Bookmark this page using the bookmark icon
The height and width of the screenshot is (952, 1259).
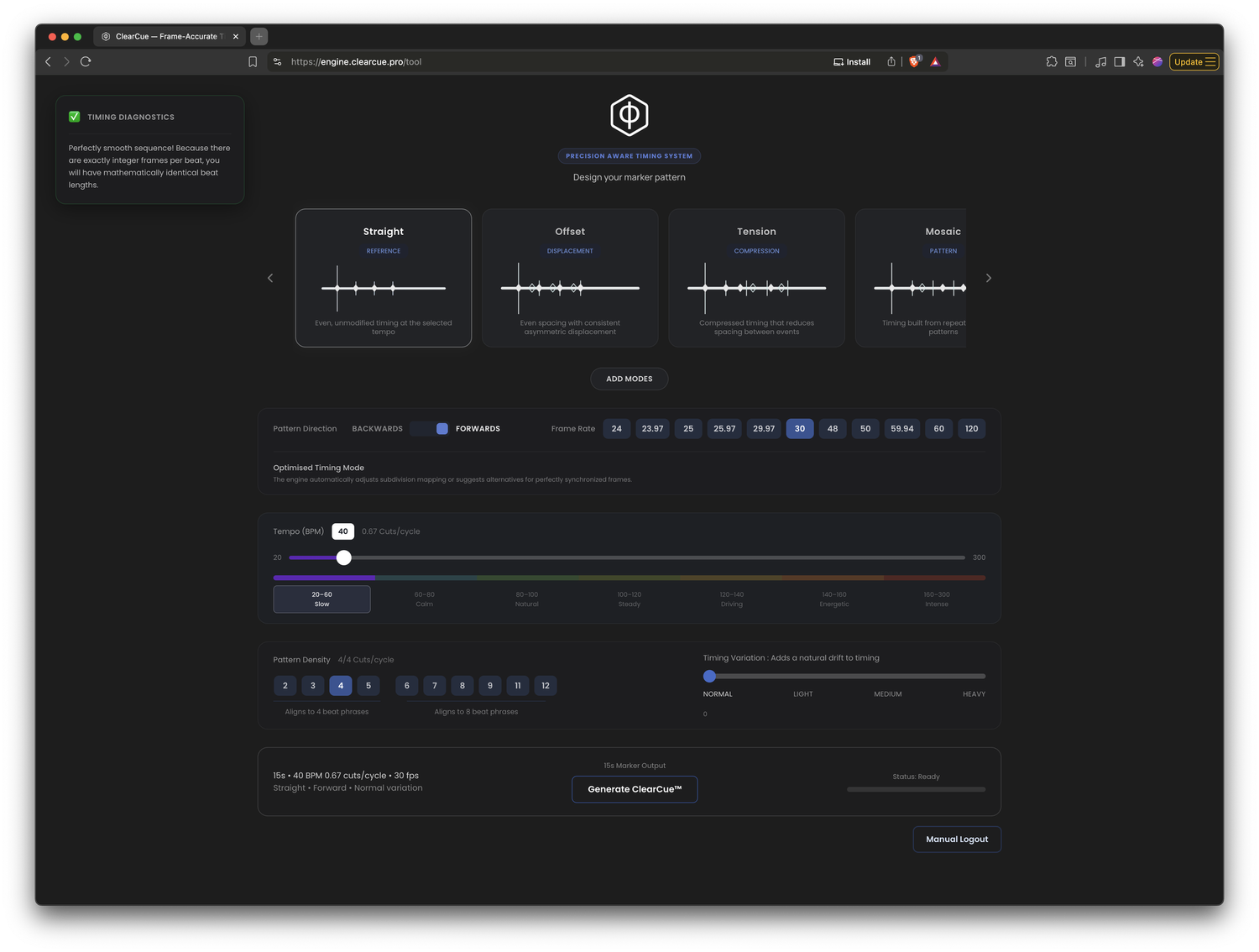coord(253,61)
